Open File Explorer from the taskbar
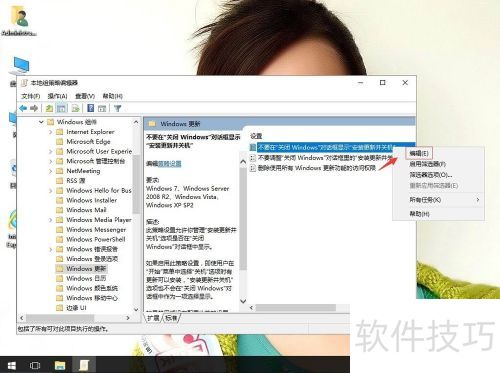Viewport: 500px width, 373px height. coord(60,365)
